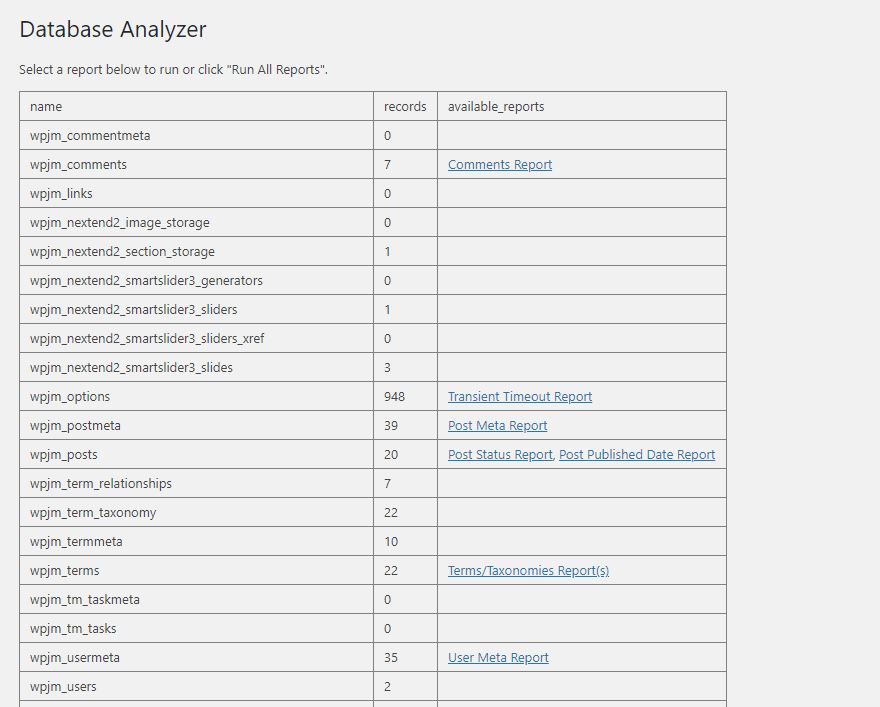Select the wpjm_term_taxonomy row name
Screen dimensions: 880x707
coord(93,513)
